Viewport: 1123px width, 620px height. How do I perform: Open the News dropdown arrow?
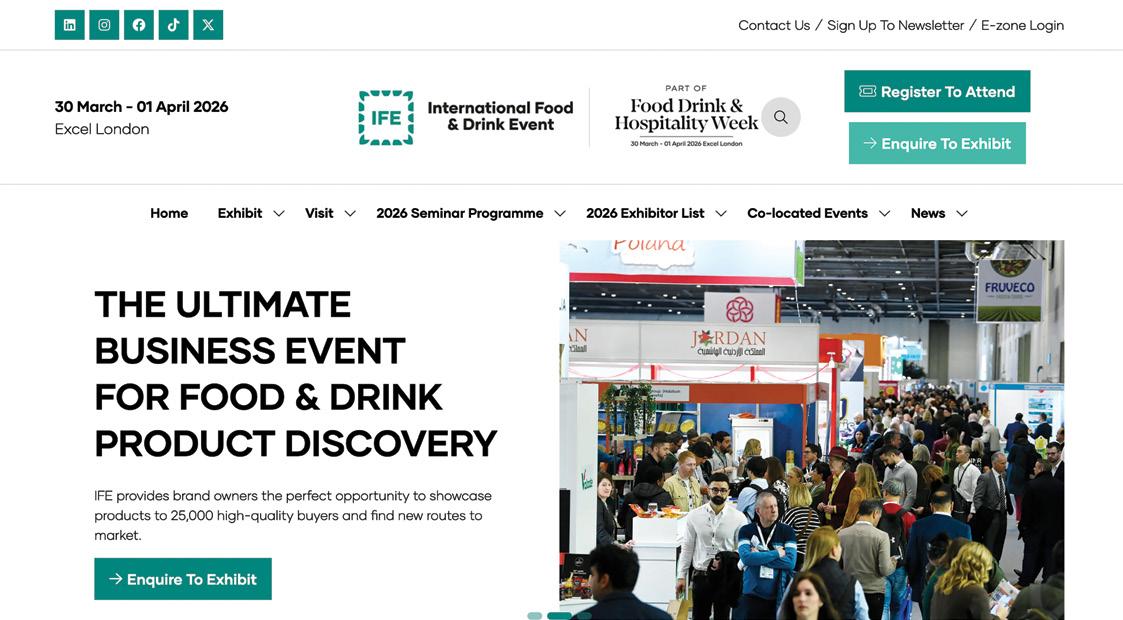pyautogui.click(x=962, y=213)
